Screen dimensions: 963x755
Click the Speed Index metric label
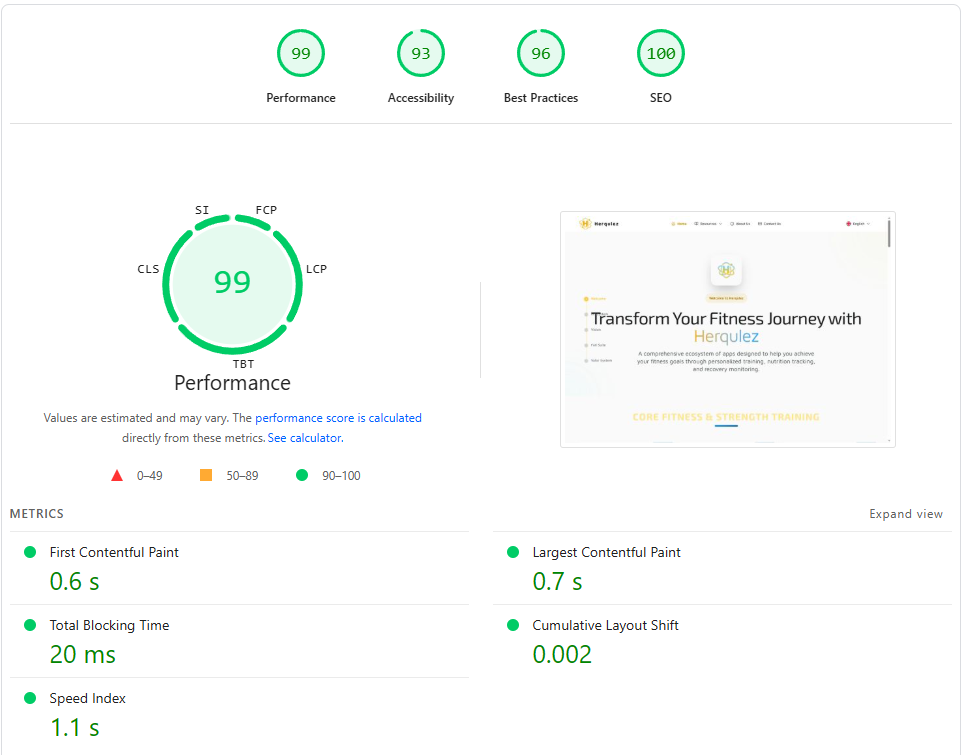[88, 698]
